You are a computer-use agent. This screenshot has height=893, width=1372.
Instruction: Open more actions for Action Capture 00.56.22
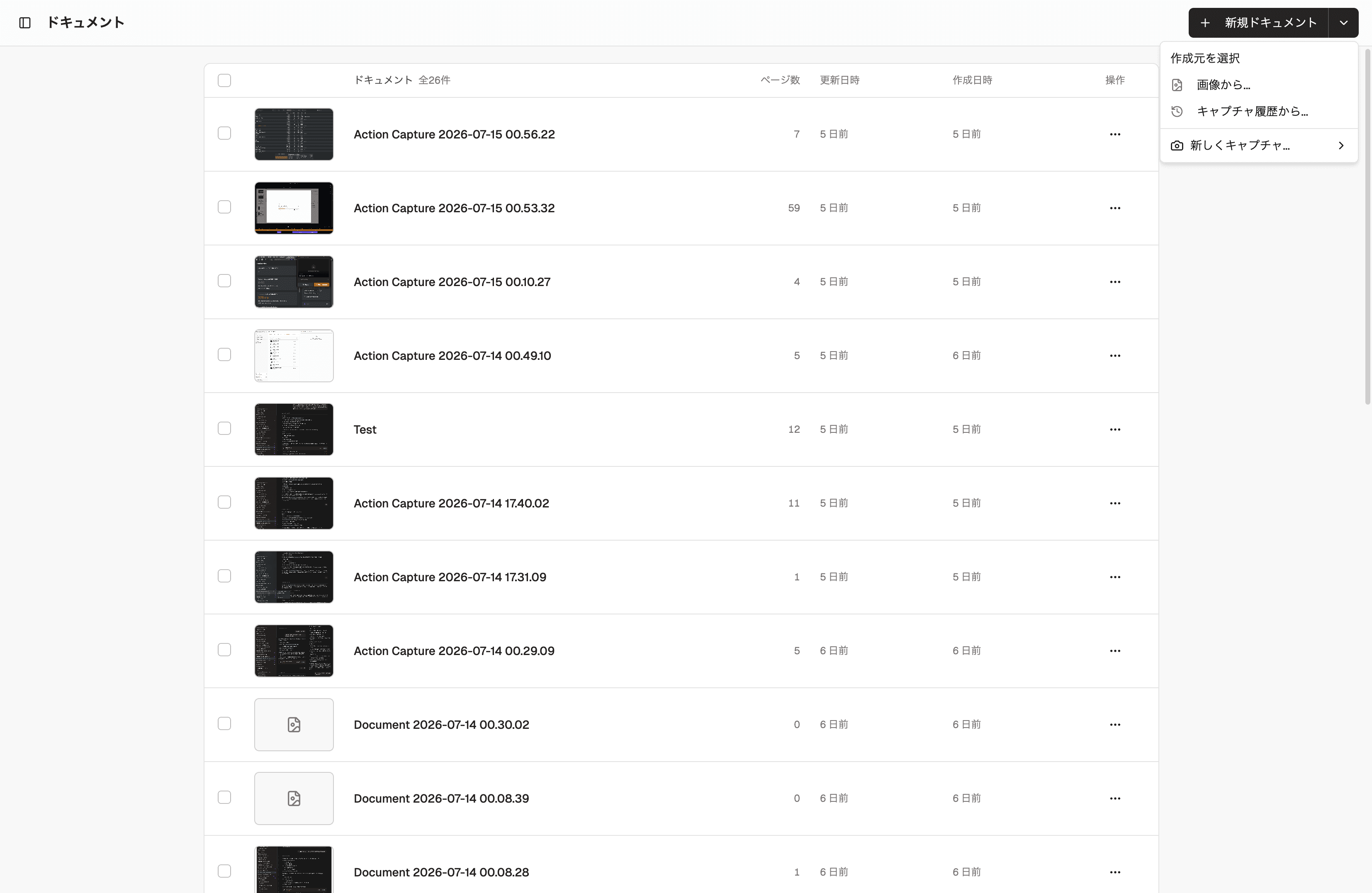(1115, 134)
